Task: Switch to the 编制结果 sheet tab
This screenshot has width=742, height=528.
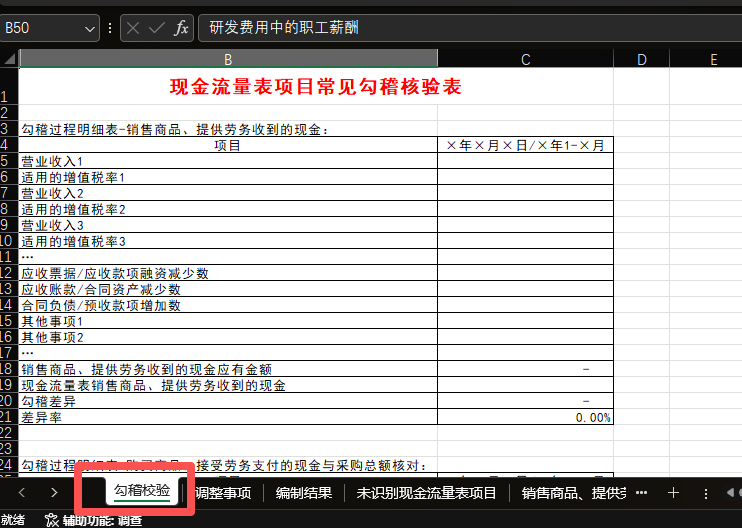Action: [x=304, y=493]
